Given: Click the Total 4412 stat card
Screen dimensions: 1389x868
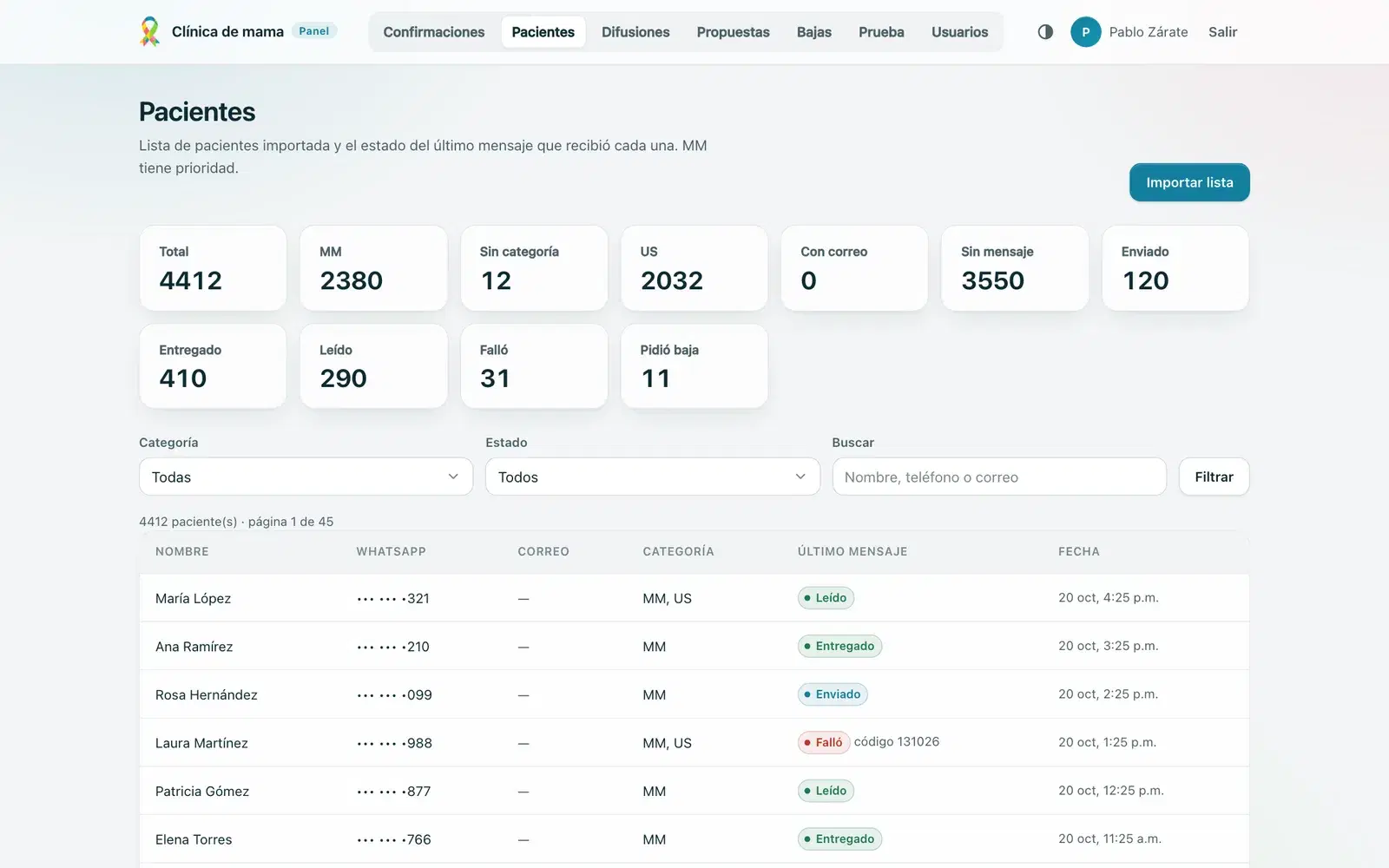Looking at the screenshot, I should [213, 268].
